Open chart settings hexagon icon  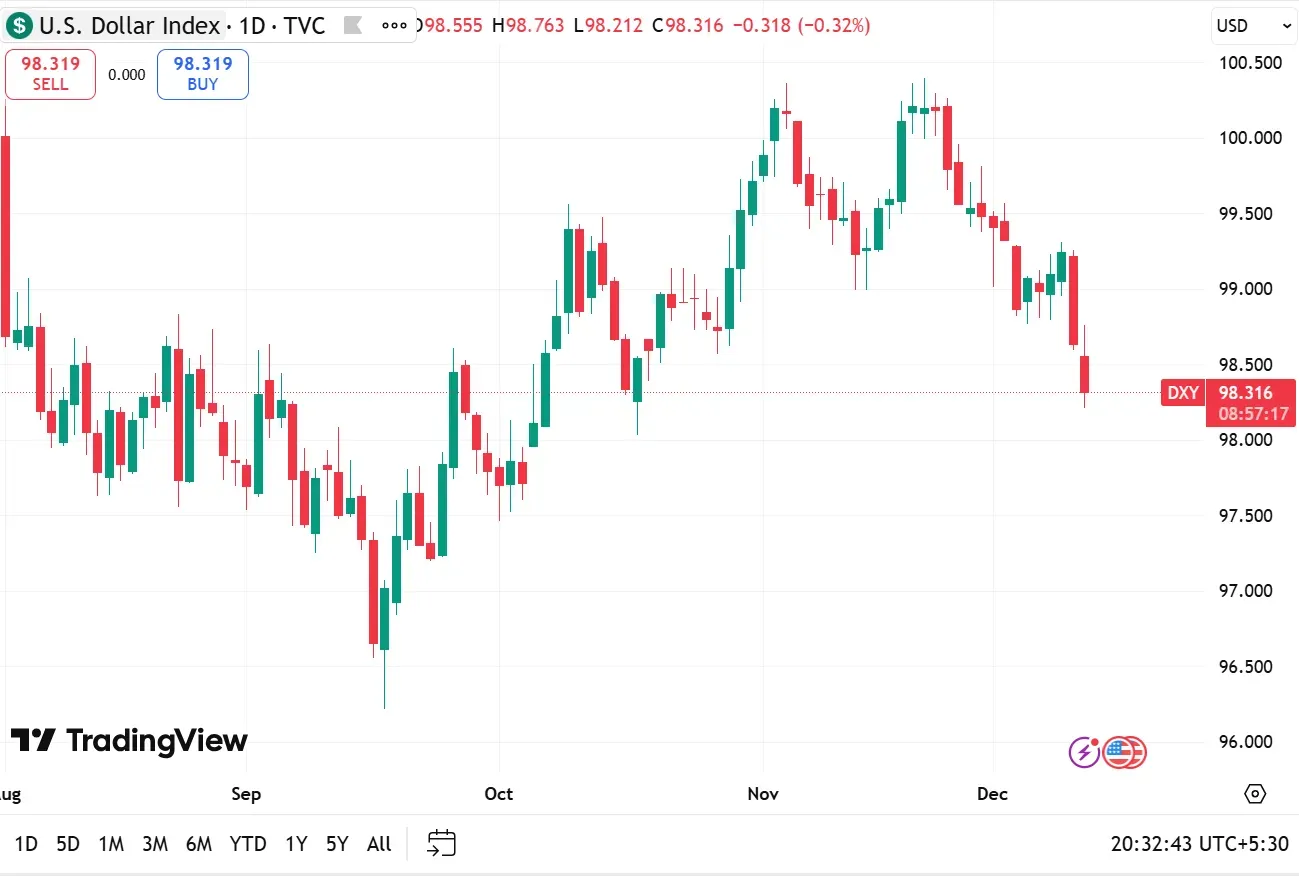pos(1255,794)
